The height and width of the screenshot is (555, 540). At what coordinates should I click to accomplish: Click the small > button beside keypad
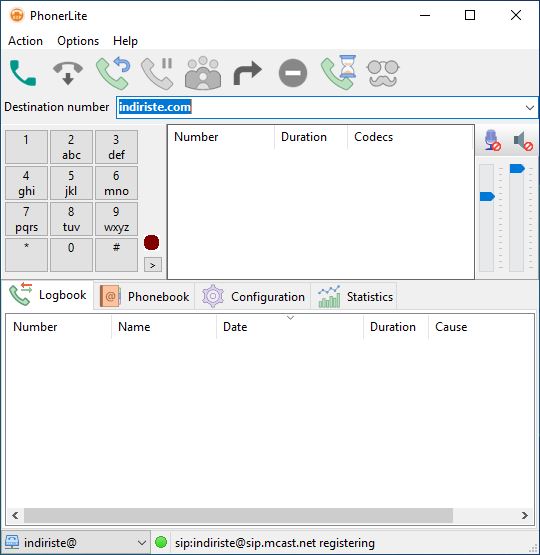153,265
